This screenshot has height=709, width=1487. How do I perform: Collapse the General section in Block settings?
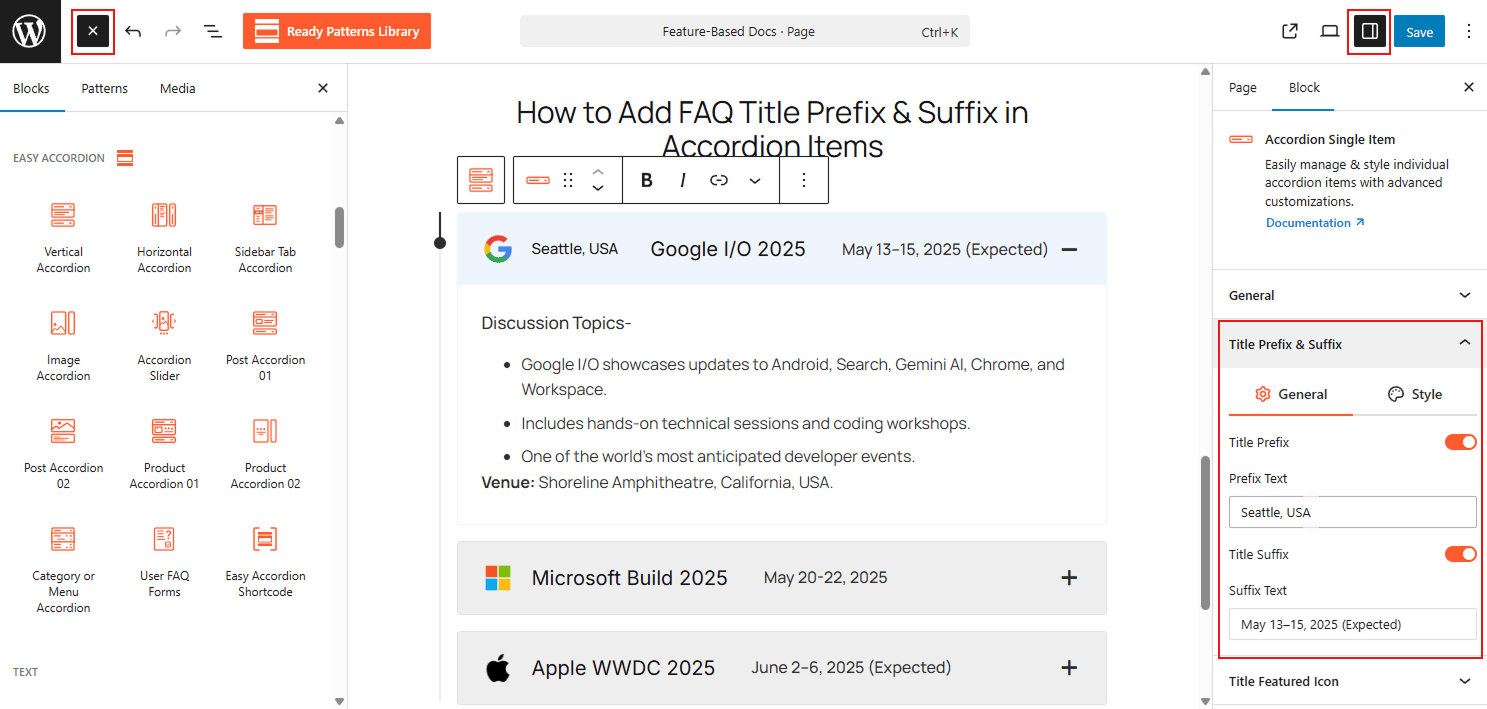click(x=1350, y=295)
